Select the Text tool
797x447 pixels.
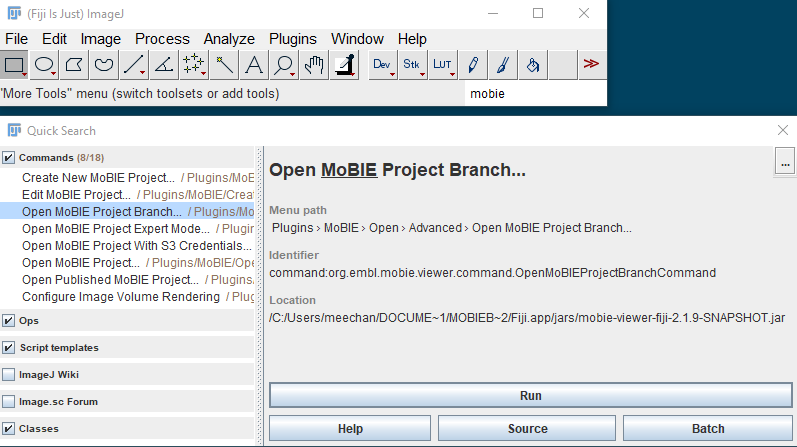pyautogui.click(x=254, y=65)
